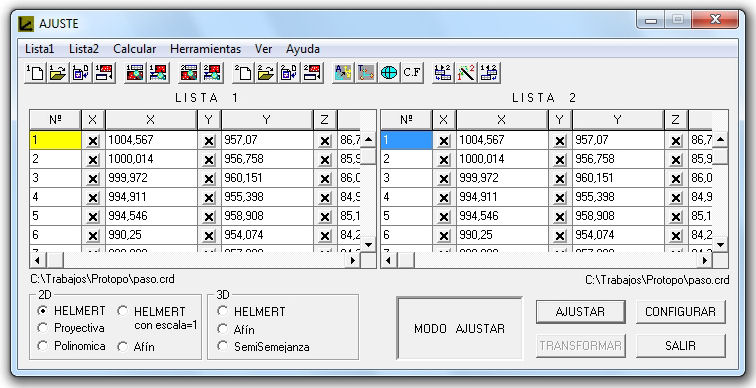Click Lista 1 horizontal scroll right arrow
This screenshot has height=388, width=756.
point(353,260)
